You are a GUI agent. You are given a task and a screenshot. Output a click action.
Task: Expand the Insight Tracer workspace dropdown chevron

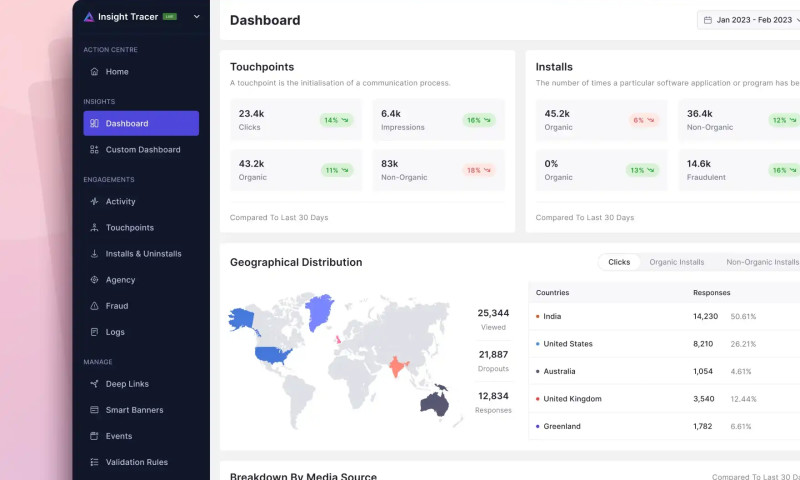[x=196, y=17]
